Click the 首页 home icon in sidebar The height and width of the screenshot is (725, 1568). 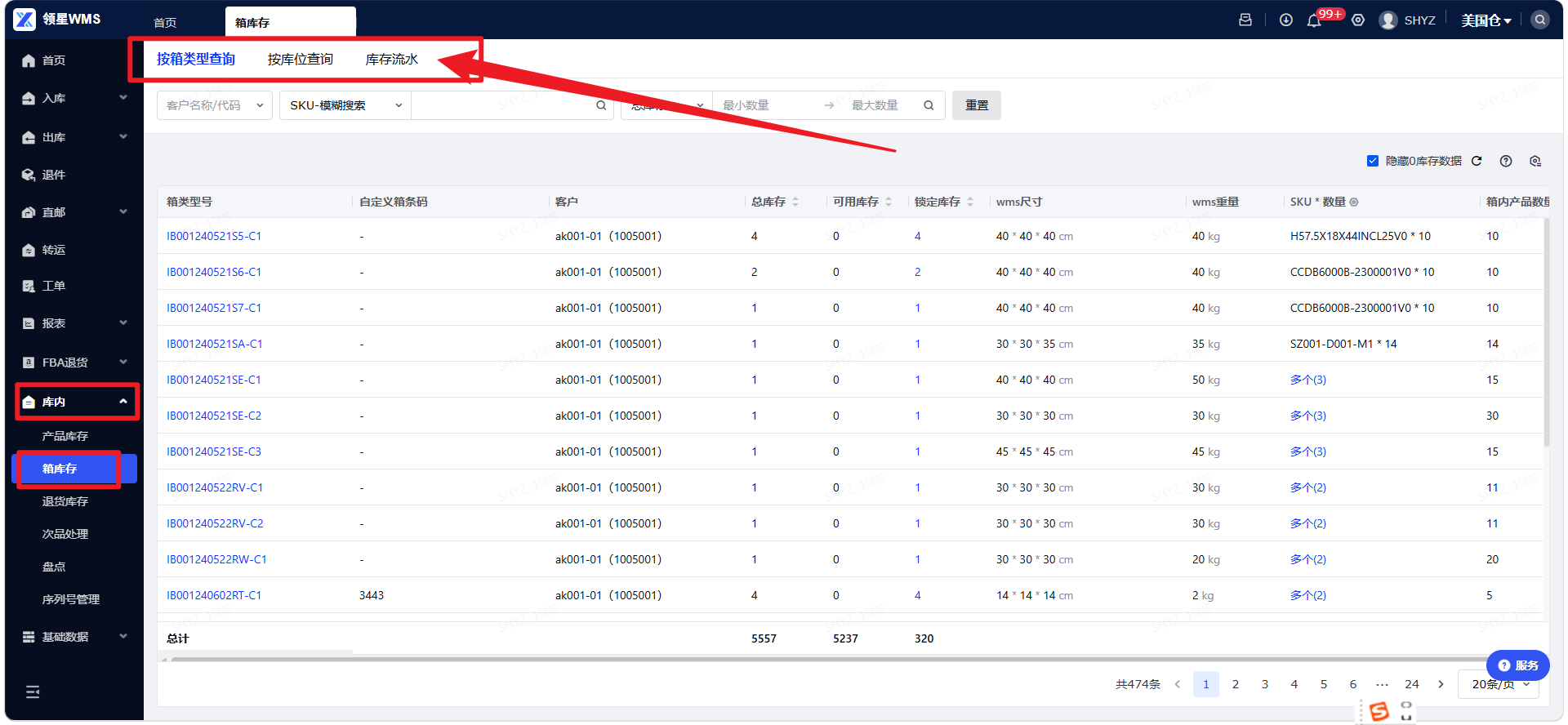pos(29,60)
